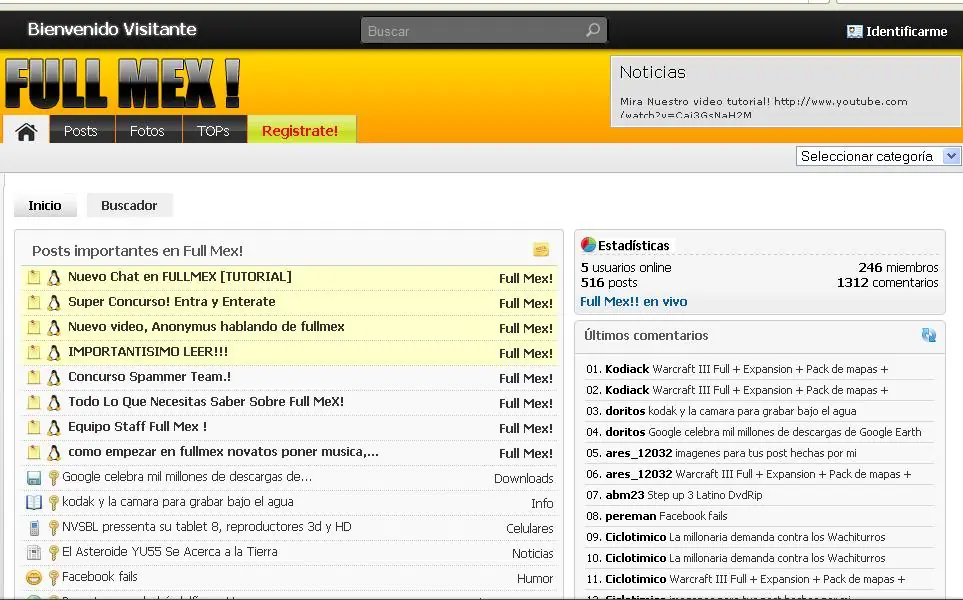This screenshot has width=963, height=600.
Task: Click the 516 posts statistic
Action: pos(609,282)
